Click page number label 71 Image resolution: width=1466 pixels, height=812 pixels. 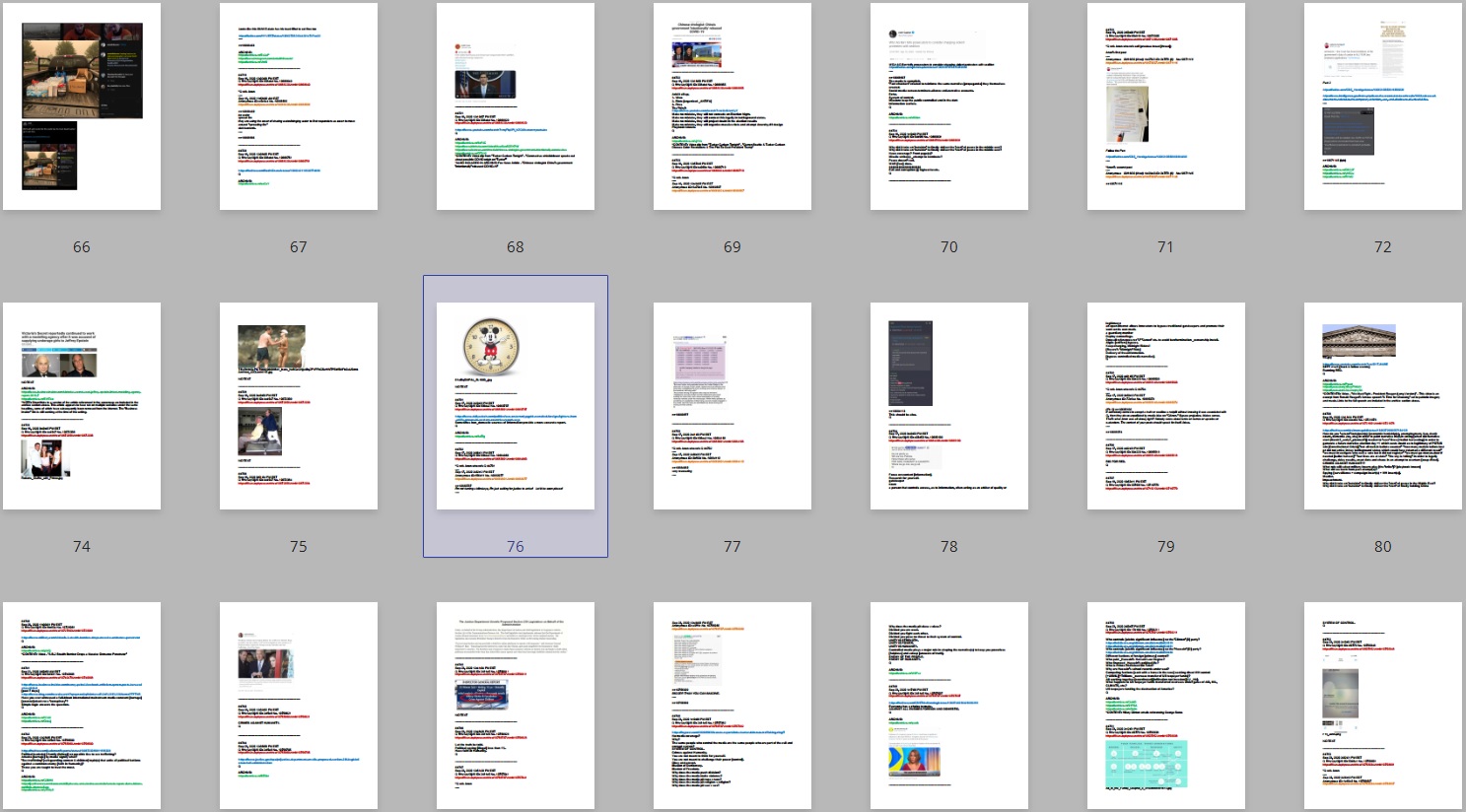1166,247
